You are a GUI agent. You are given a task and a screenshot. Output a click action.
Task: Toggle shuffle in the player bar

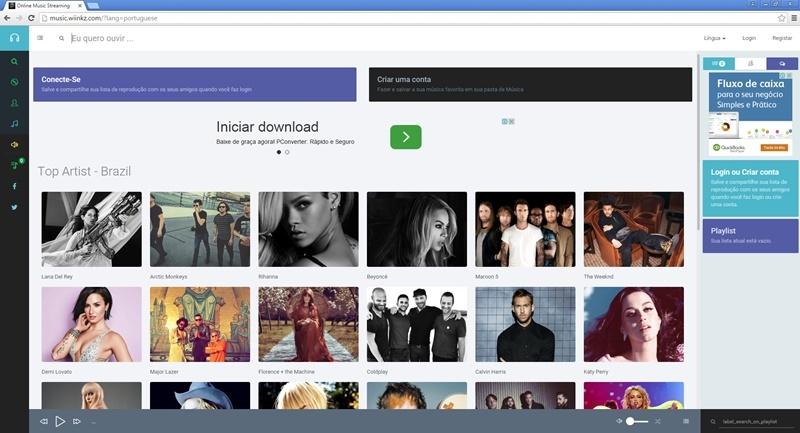657,421
